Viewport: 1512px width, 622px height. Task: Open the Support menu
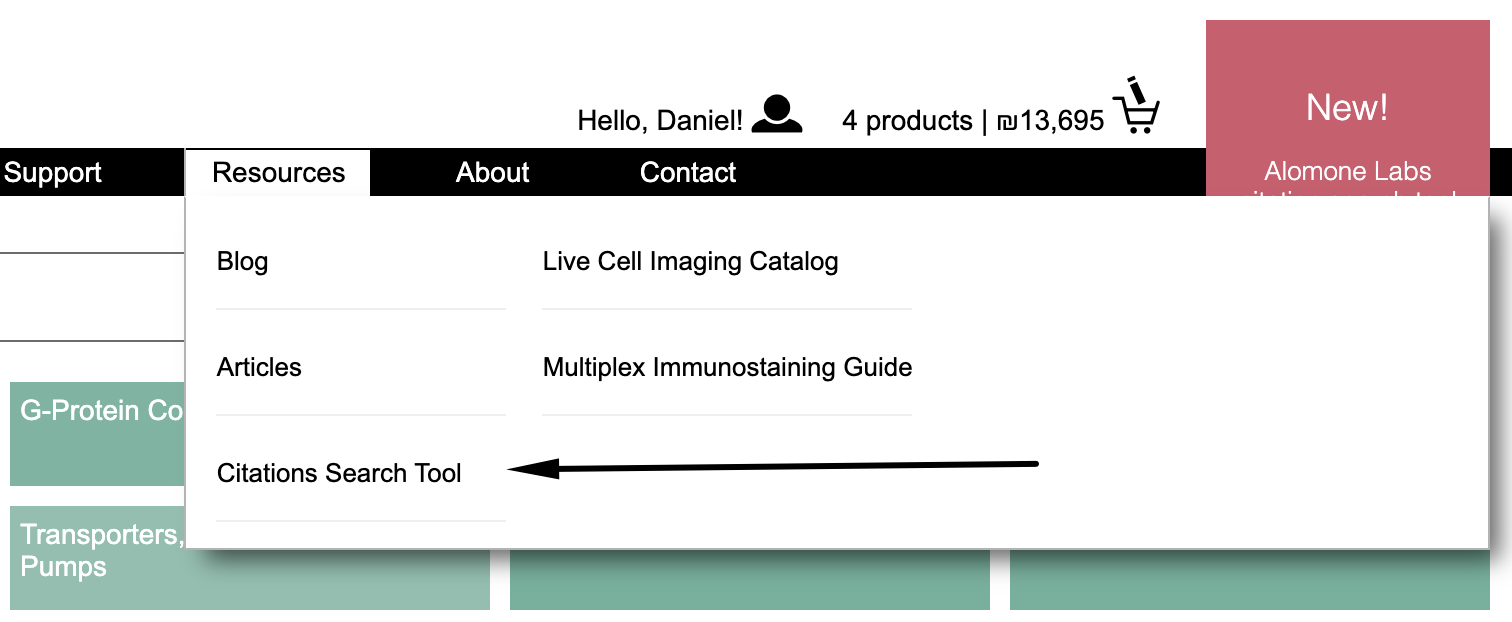(x=53, y=172)
